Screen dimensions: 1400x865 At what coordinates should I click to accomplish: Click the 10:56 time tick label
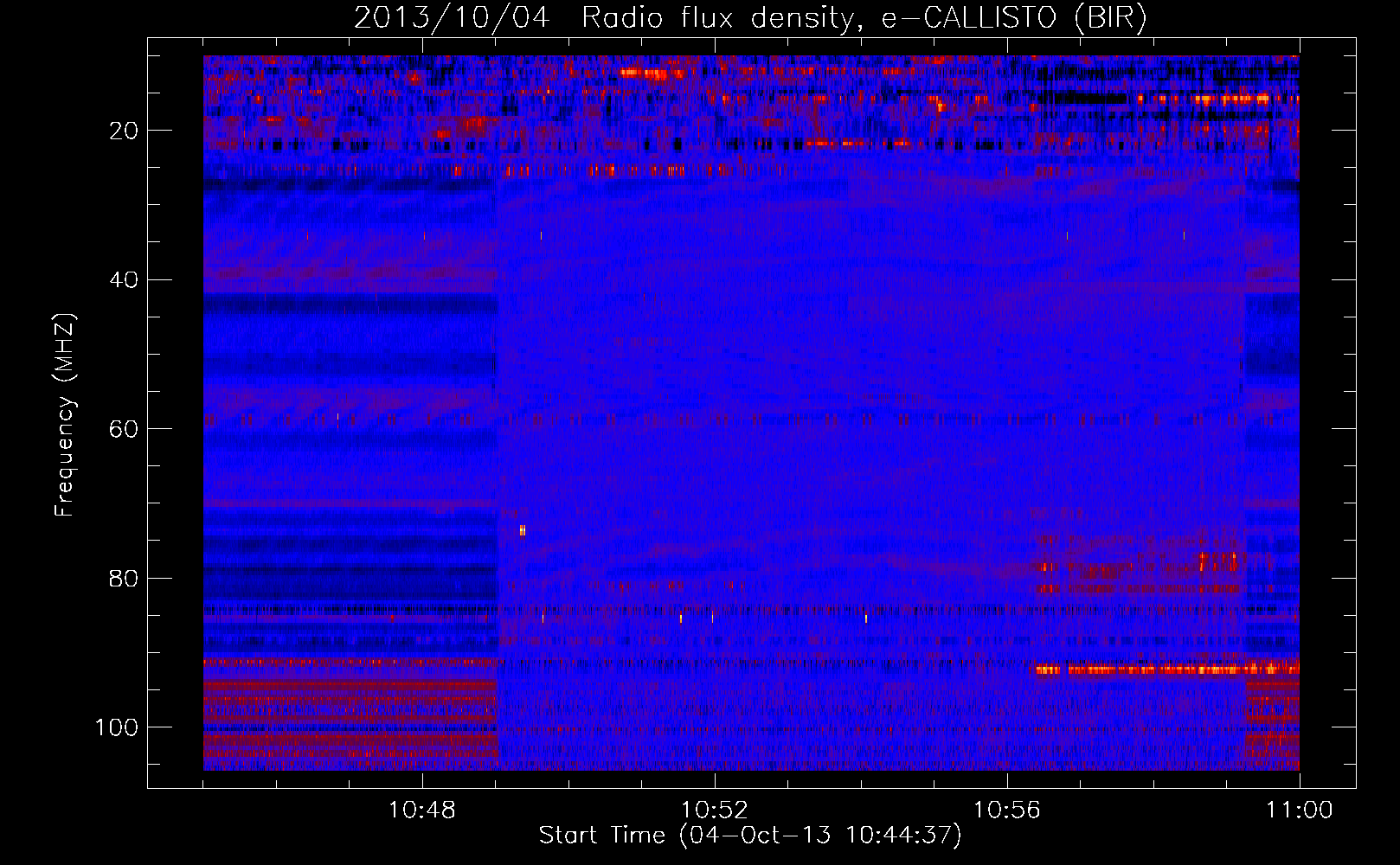click(x=1007, y=811)
